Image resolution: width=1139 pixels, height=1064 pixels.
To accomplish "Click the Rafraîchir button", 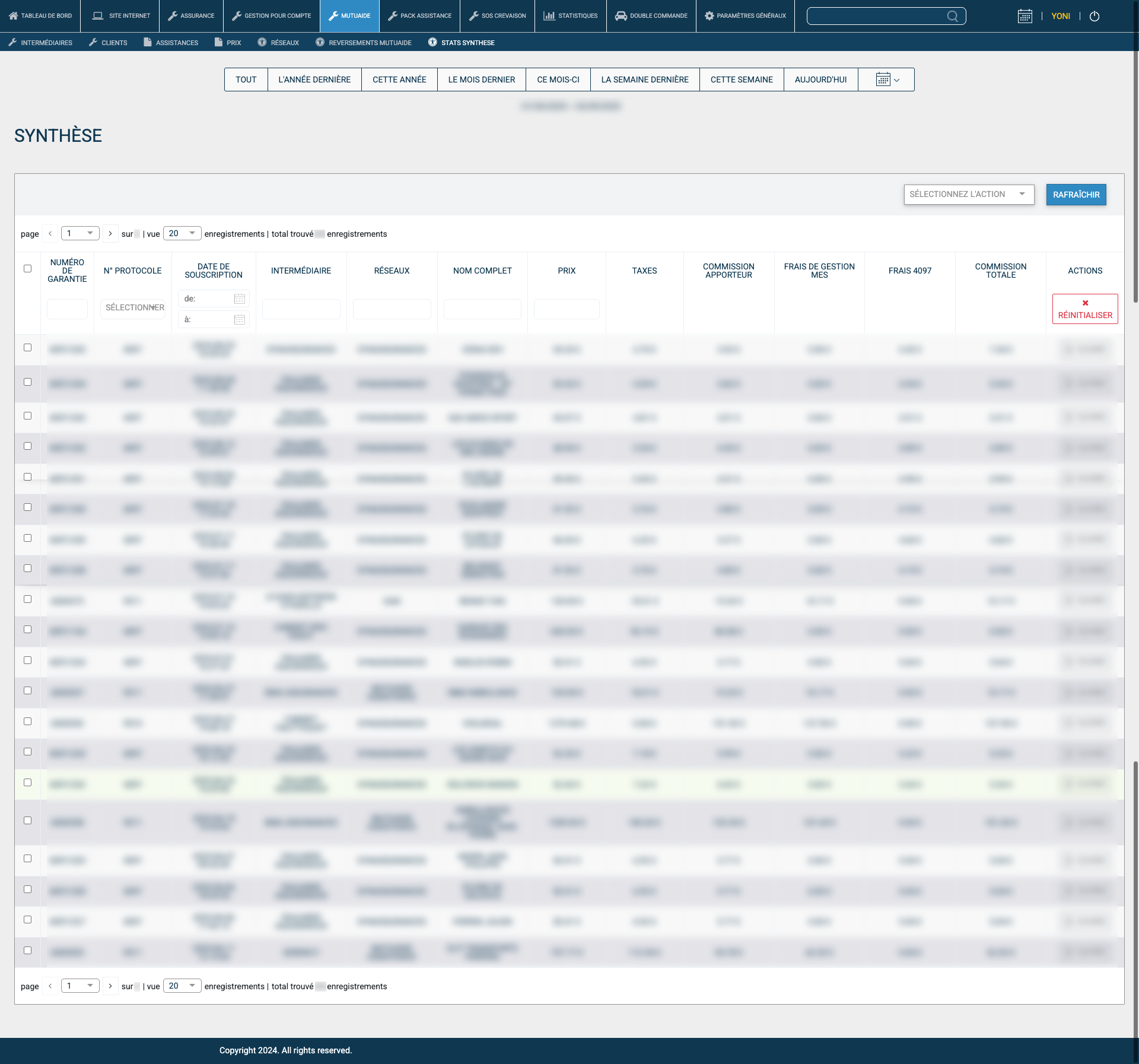I will (1076, 195).
